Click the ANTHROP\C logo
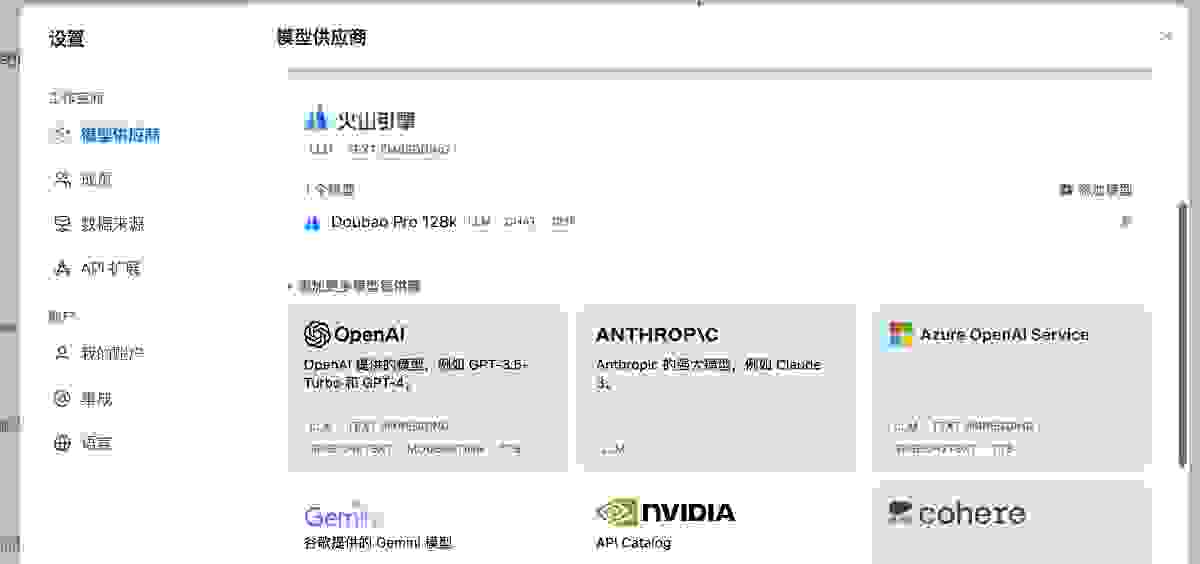 click(x=657, y=335)
